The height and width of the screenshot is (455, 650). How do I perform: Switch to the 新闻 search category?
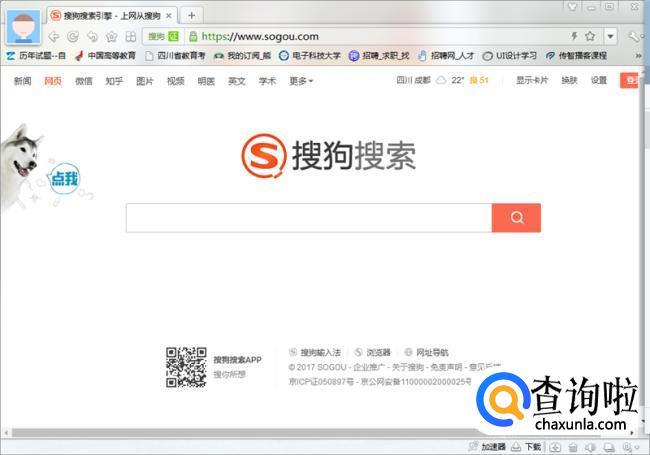point(22,81)
